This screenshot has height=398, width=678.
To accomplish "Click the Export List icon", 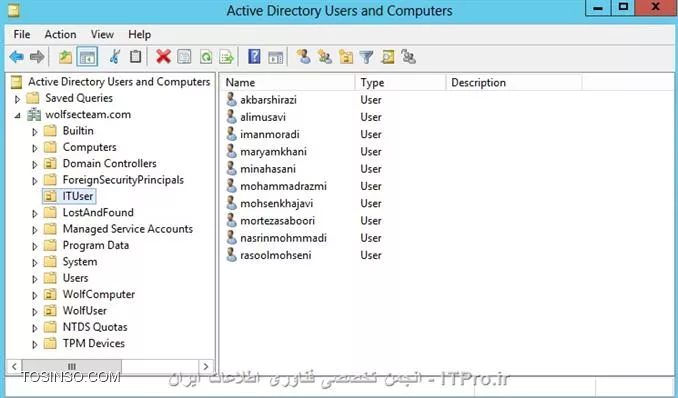I will (227, 57).
